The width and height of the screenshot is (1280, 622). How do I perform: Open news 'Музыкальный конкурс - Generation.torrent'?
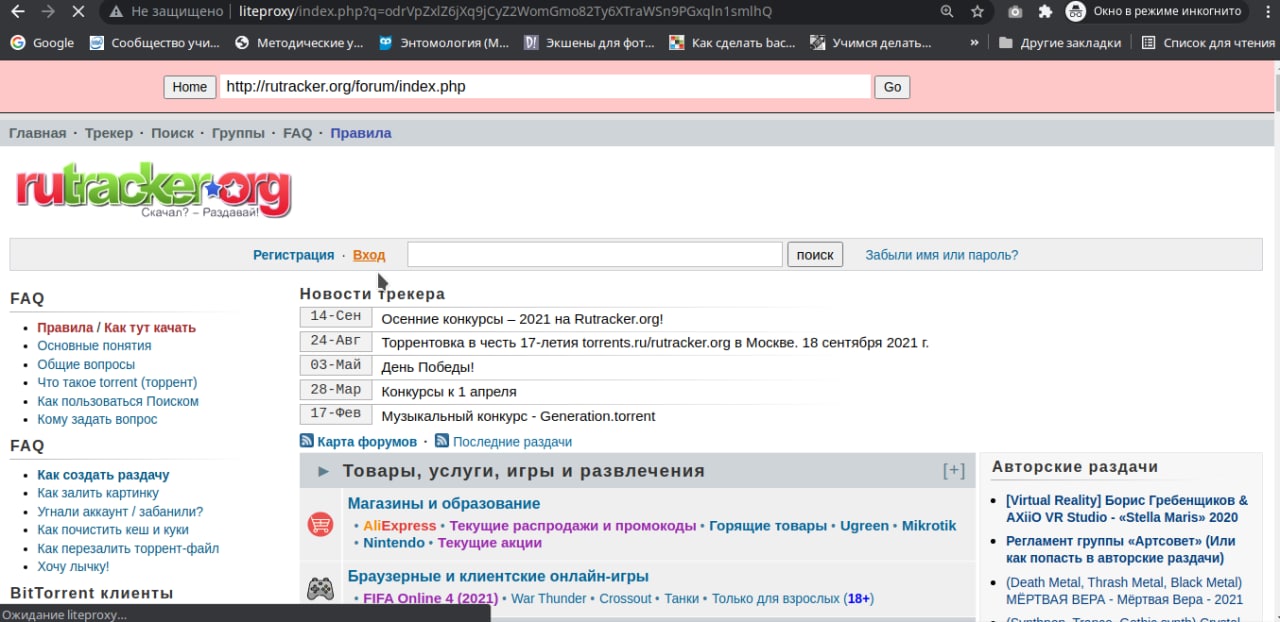pyautogui.click(x=518, y=416)
